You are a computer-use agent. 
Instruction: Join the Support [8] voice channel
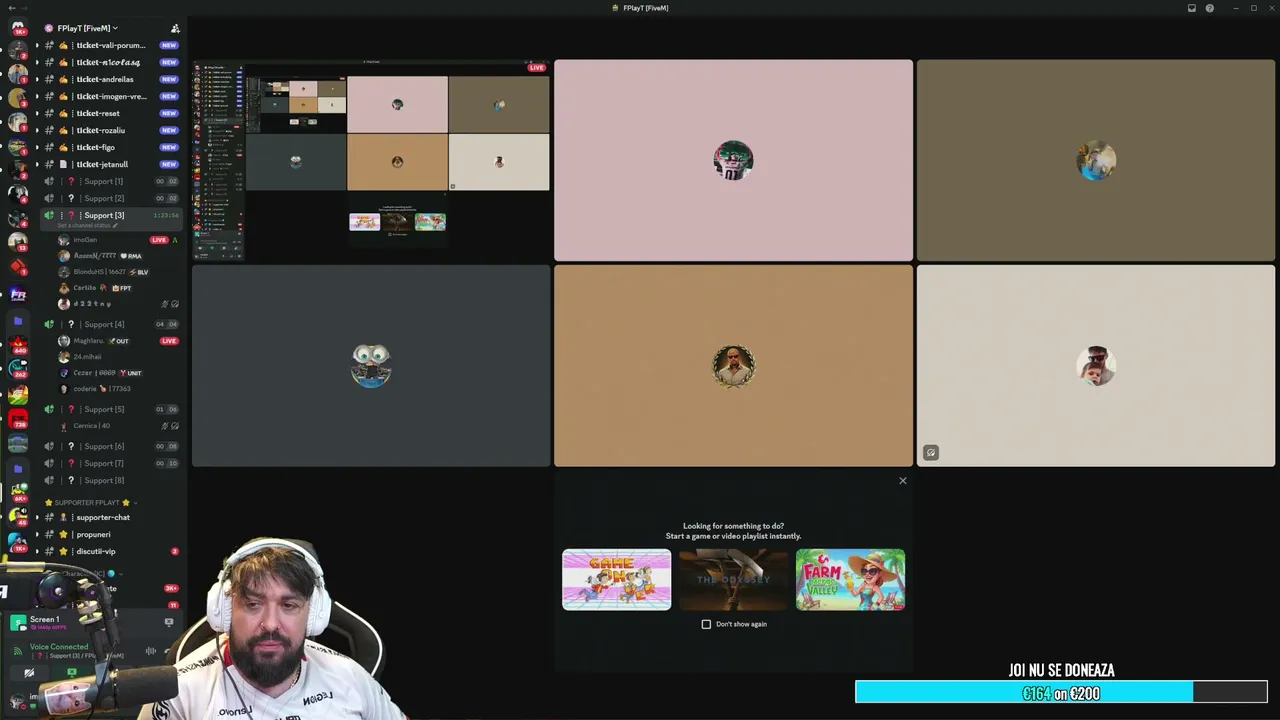tap(110, 480)
